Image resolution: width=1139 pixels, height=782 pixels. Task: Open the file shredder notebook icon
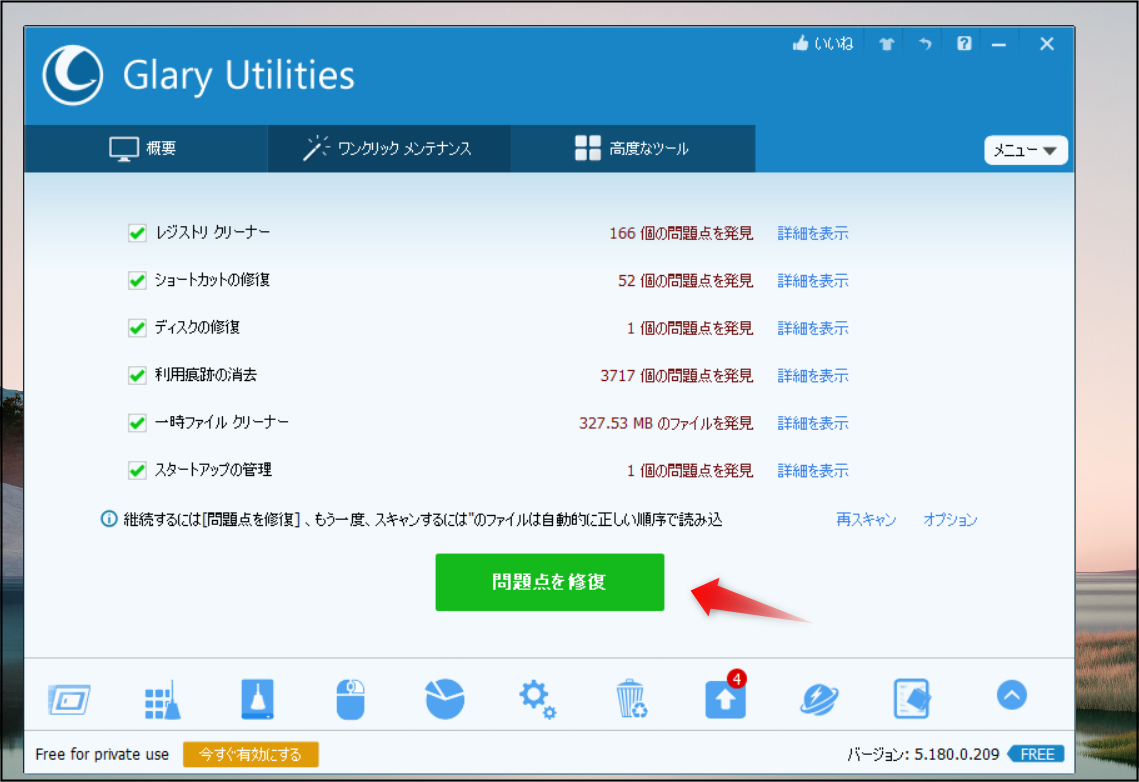click(912, 698)
